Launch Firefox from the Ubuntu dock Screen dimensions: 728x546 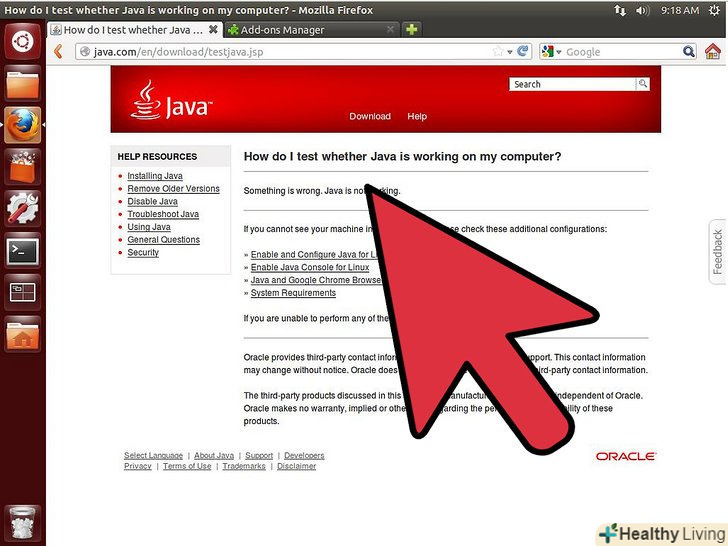22,125
